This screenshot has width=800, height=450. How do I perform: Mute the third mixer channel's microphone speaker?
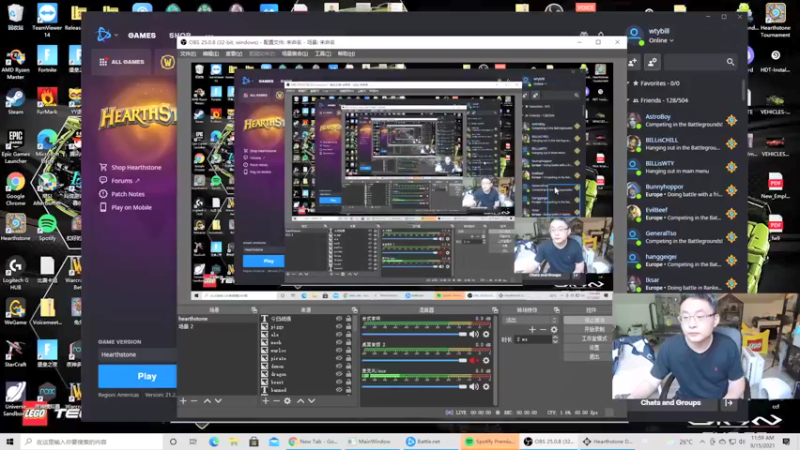473,387
